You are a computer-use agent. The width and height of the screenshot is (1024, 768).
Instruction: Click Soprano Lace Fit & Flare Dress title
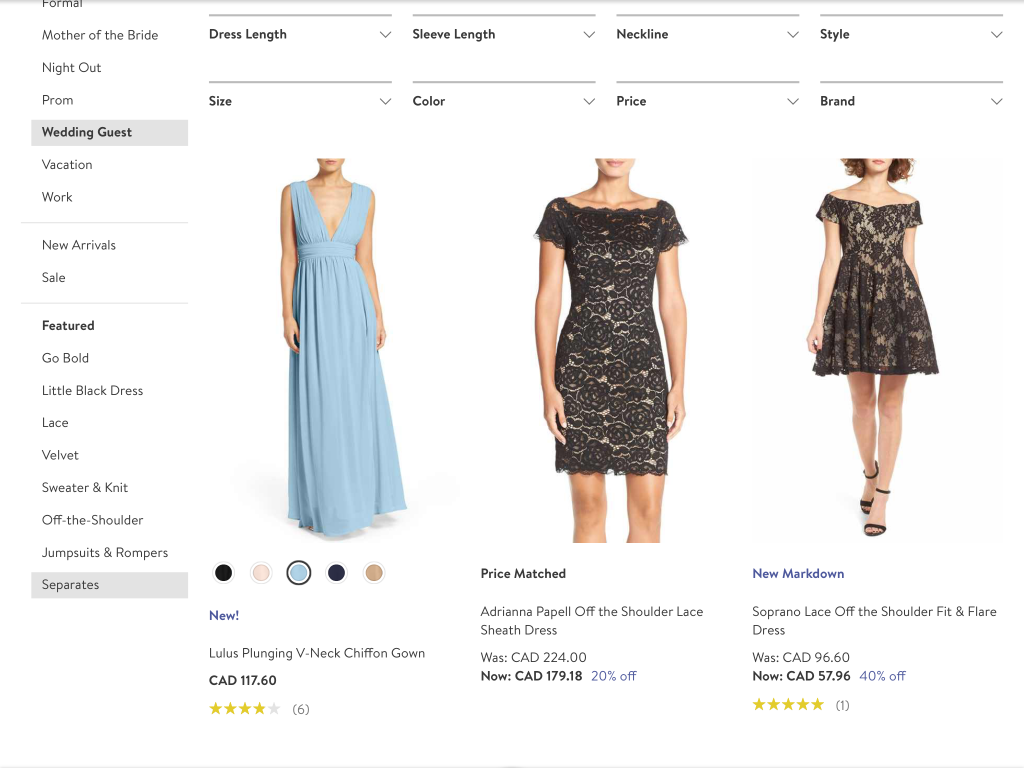pos(874,620)
